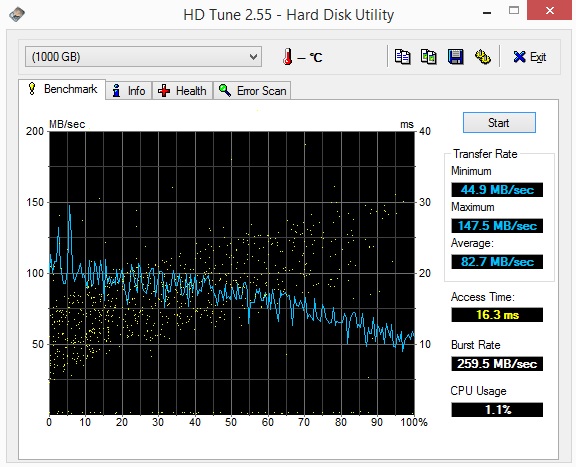This screenshot has width=576, height=467.
Task: Switch to the Health tab
Action: [182, 91]
